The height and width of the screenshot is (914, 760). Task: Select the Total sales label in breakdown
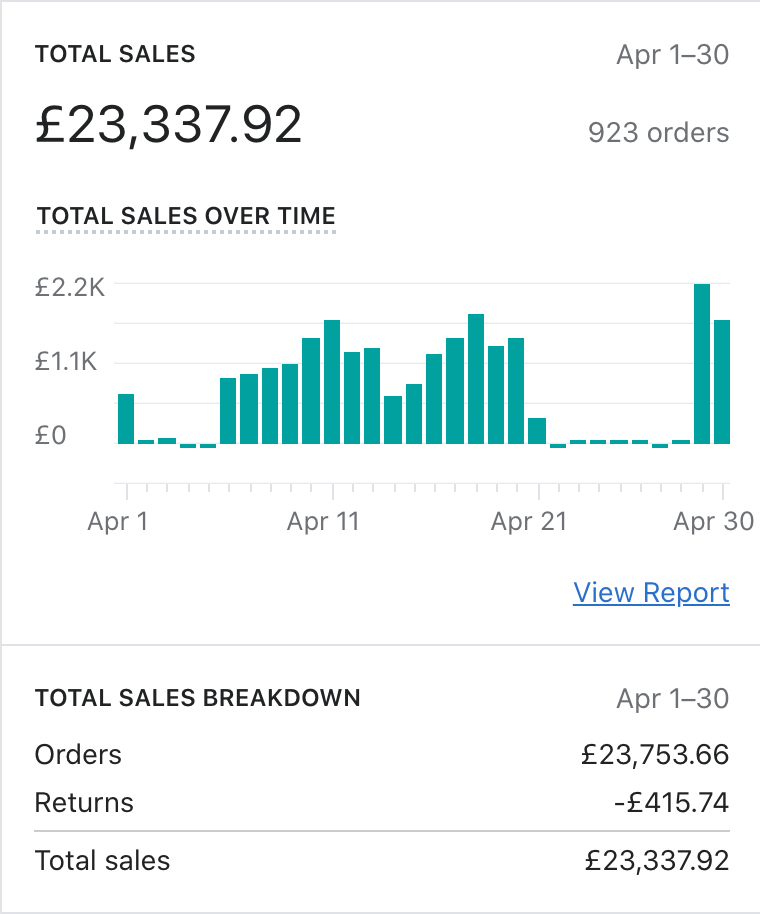click(x=102, y=860)
